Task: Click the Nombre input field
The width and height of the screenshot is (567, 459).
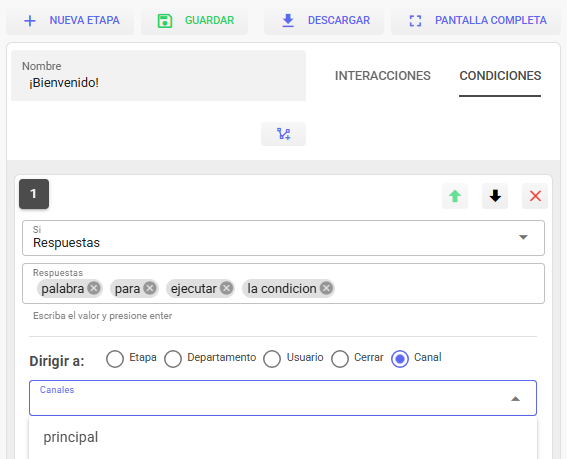Action: 158,76
